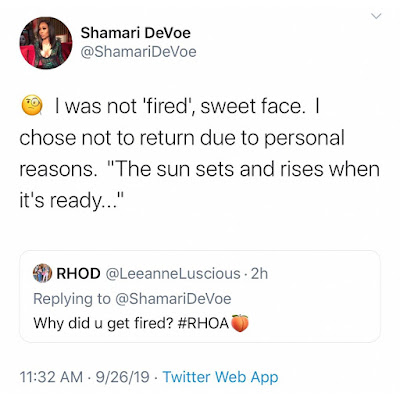Click the RHOD display name
Screen dimensions: 400x400
(78, 273)
